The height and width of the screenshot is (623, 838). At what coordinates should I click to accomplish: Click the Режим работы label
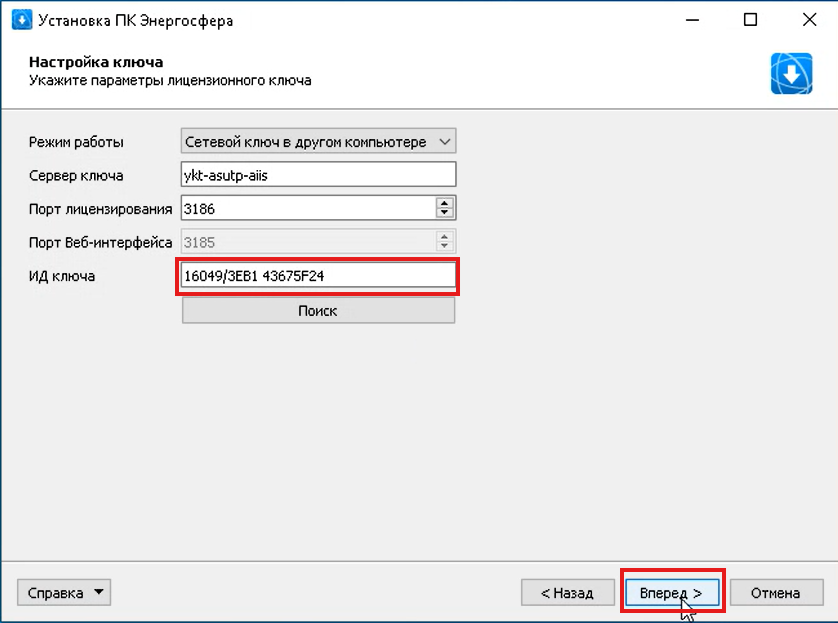76,142
